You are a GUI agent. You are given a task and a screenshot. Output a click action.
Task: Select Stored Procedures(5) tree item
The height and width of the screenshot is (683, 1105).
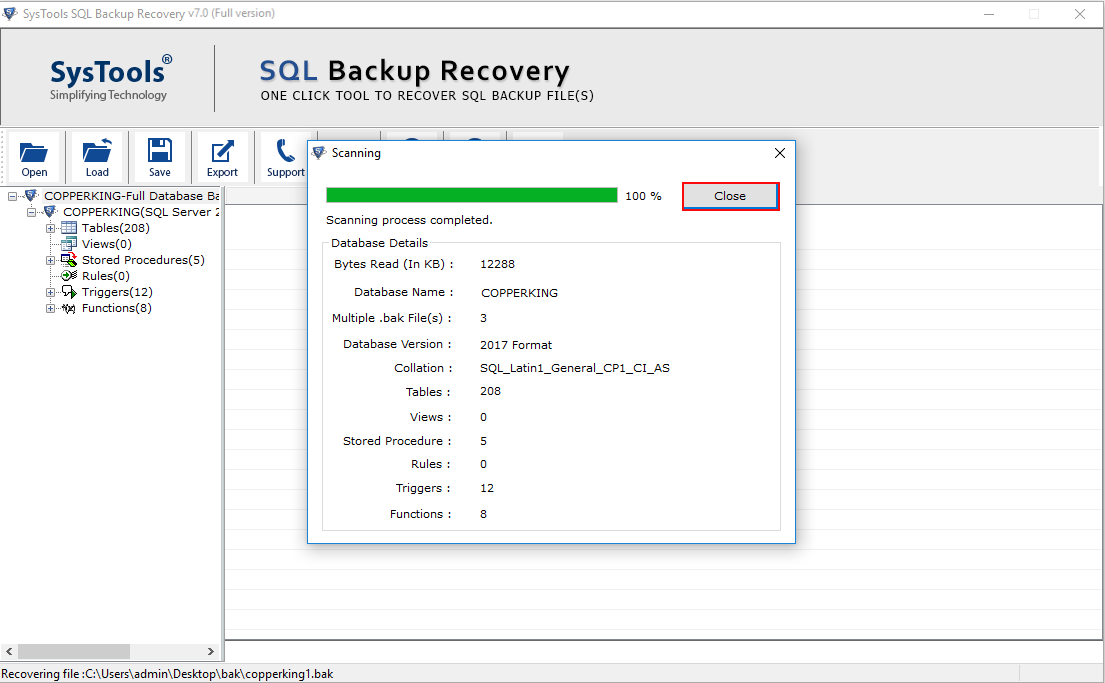tap(143, 260)
